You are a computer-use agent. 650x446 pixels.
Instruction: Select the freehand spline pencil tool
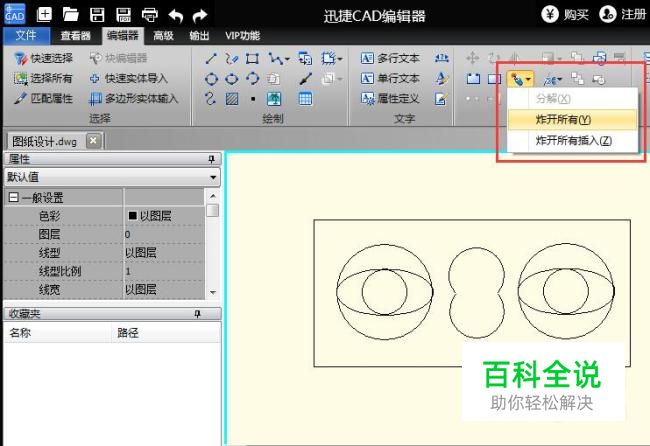pos(232,58)
